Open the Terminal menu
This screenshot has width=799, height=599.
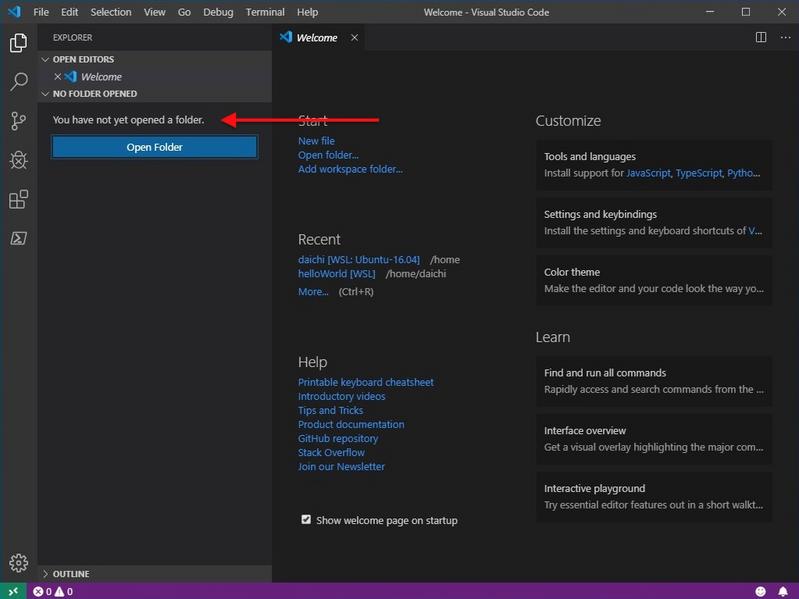265,12
